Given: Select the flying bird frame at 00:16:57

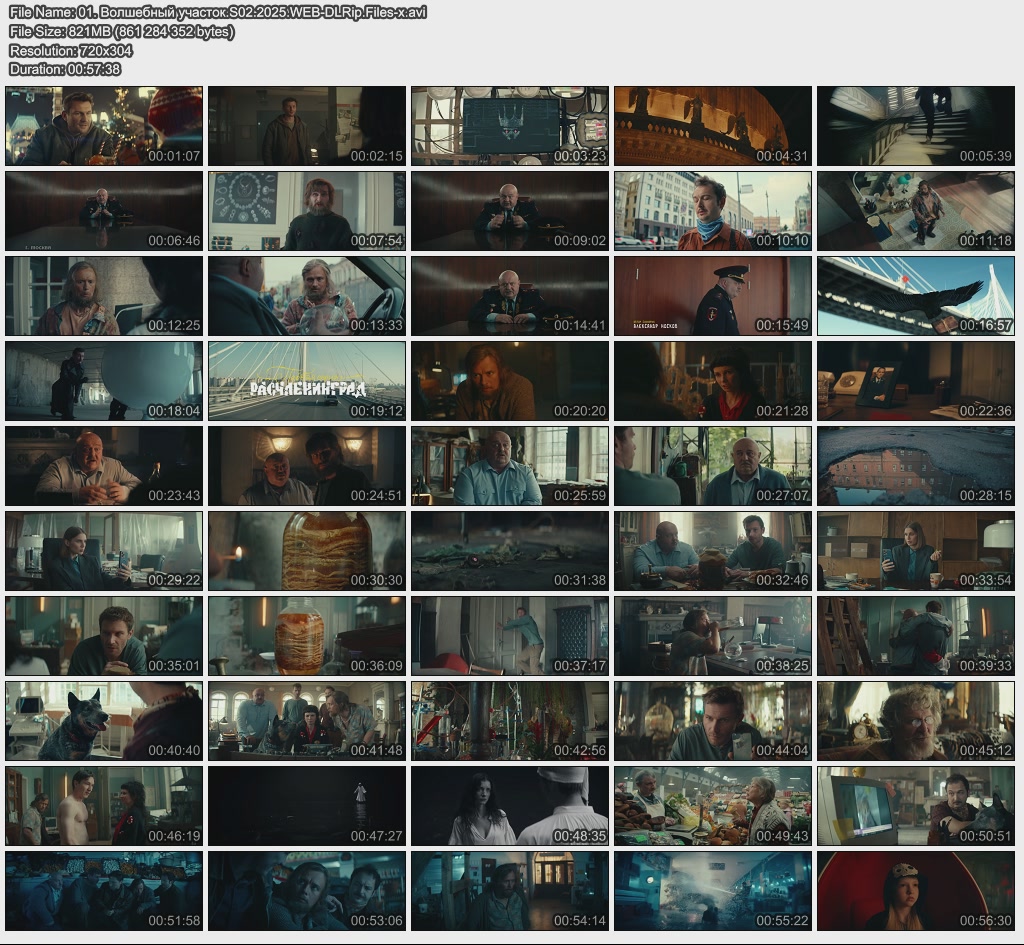Looking at the screenshot, I should 915,296.
